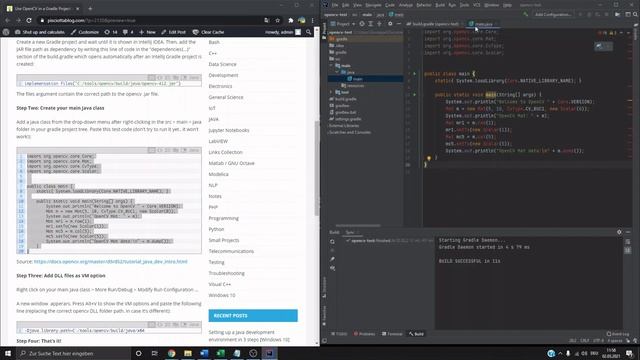Open the WordPress admin bar search icon
This screenshot has width=640, height=360.
click(309, 32)
